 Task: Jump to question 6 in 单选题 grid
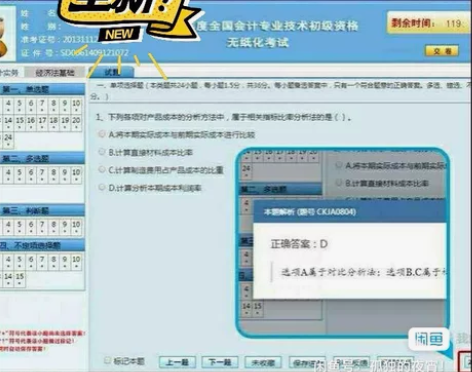click(x=31, y=105)
